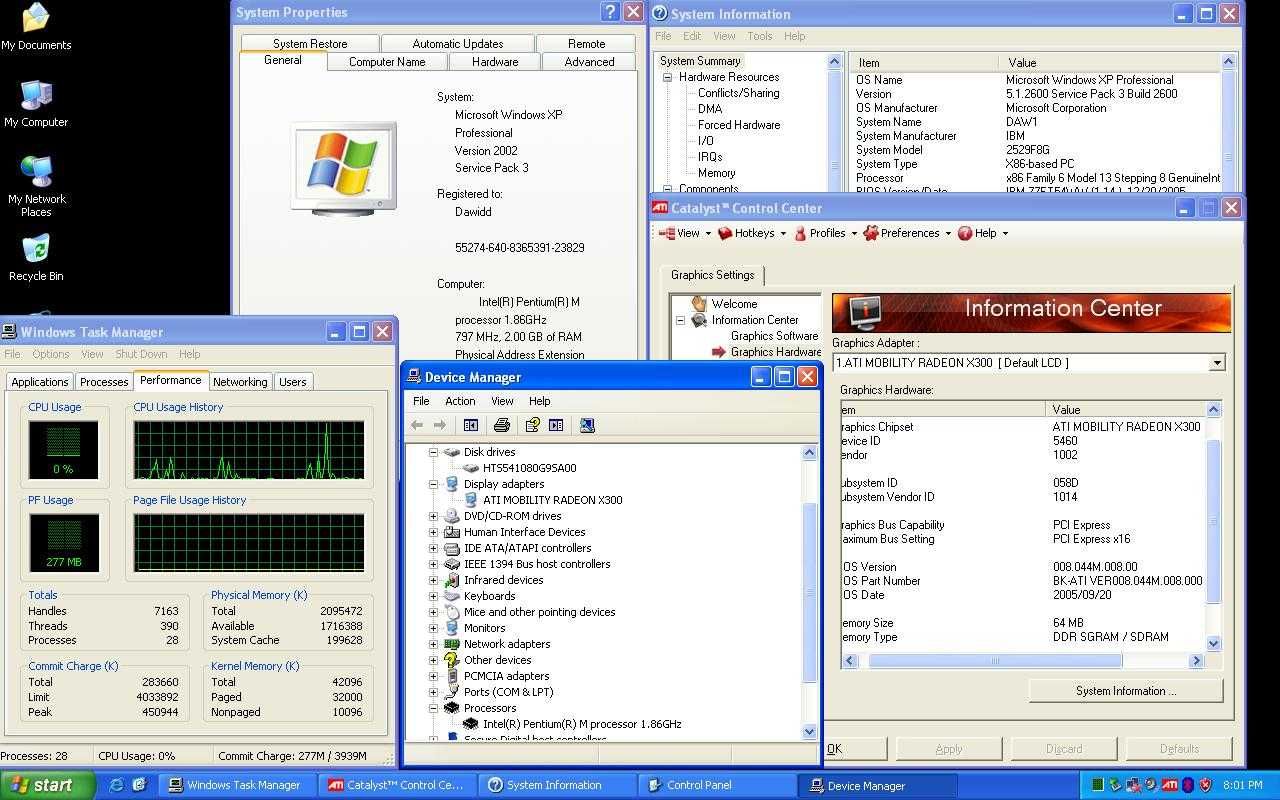1280x800 pixels.
Task: Click the Keyboards device icon in Device Manager
Action: pos(452,596)
